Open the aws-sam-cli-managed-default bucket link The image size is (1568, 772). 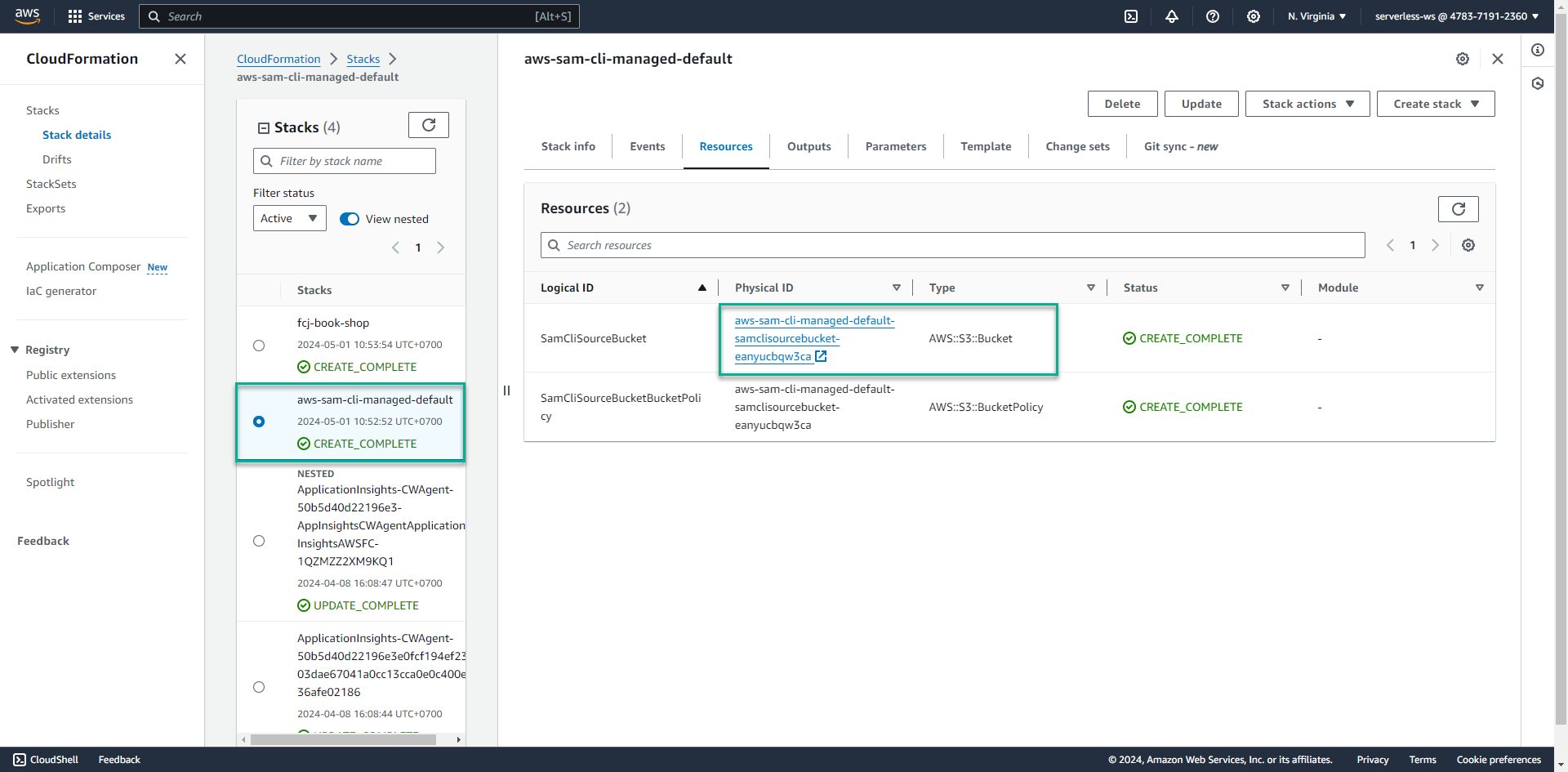click(x=814, y=338)
